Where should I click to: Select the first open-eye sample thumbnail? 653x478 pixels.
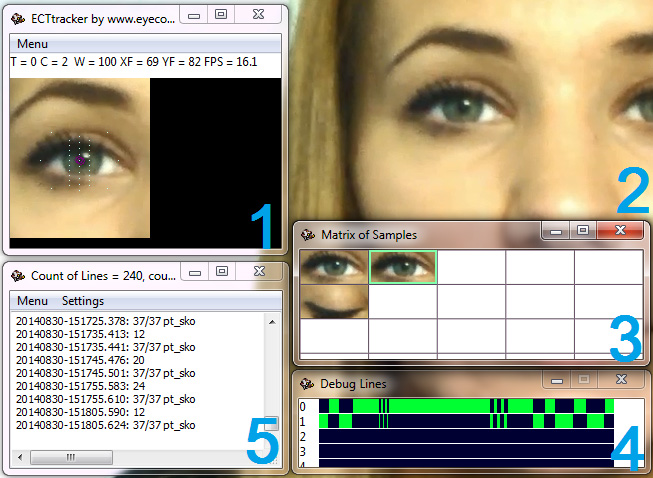coord(334,266)
